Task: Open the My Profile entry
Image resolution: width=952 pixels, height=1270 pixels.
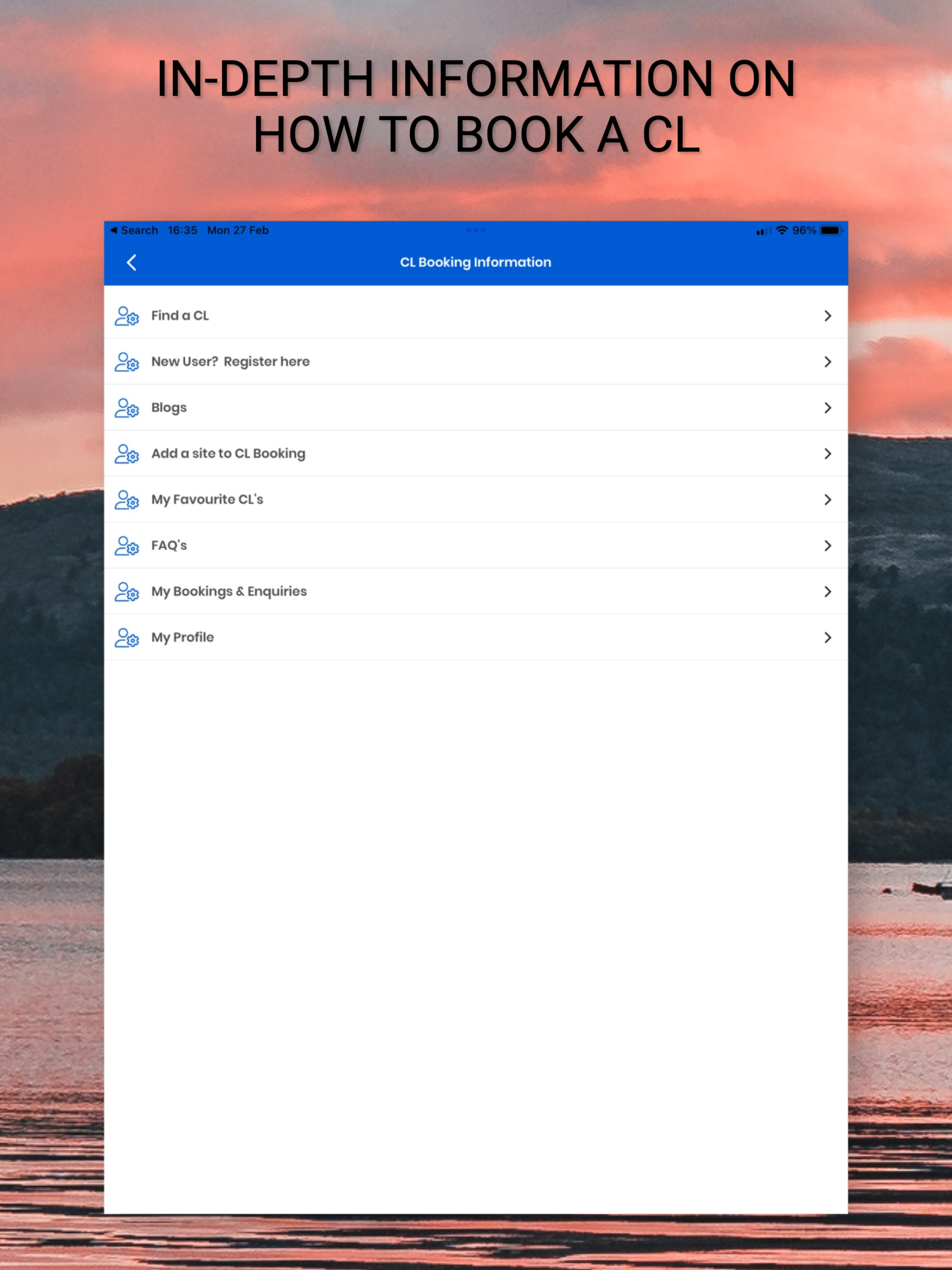Action: coord(476,637)
